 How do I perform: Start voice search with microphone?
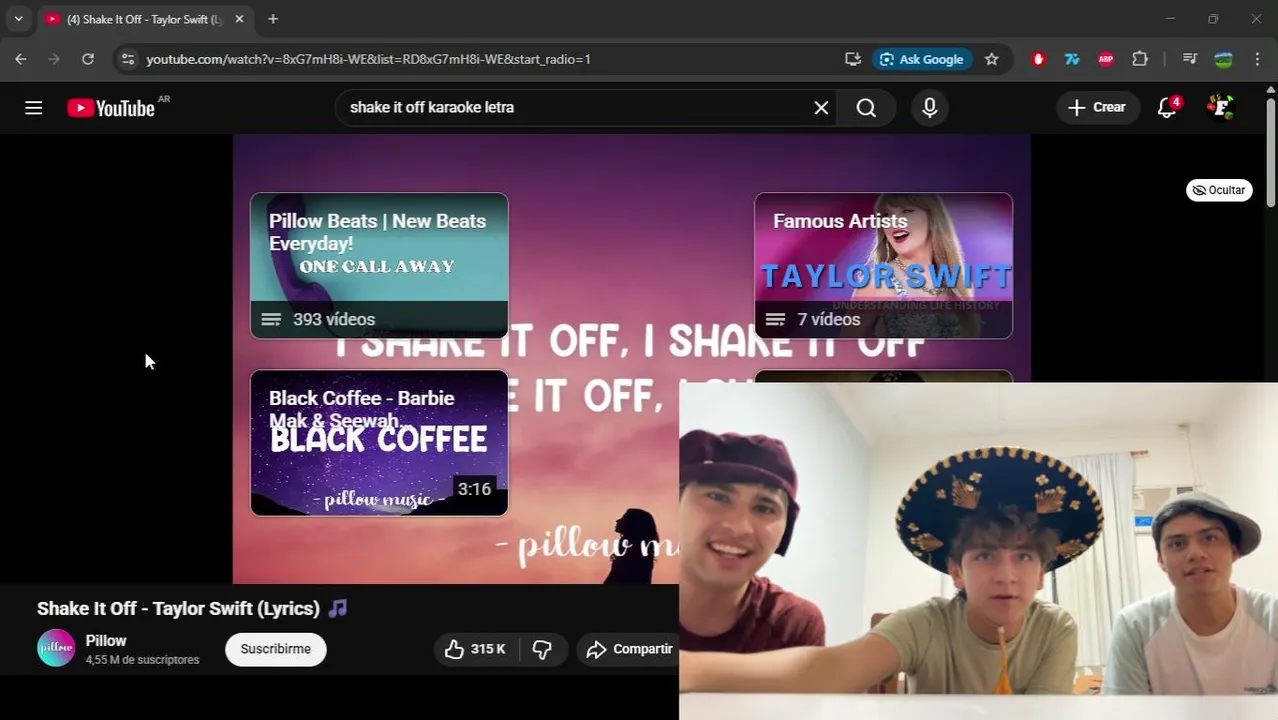pos(930,108)
